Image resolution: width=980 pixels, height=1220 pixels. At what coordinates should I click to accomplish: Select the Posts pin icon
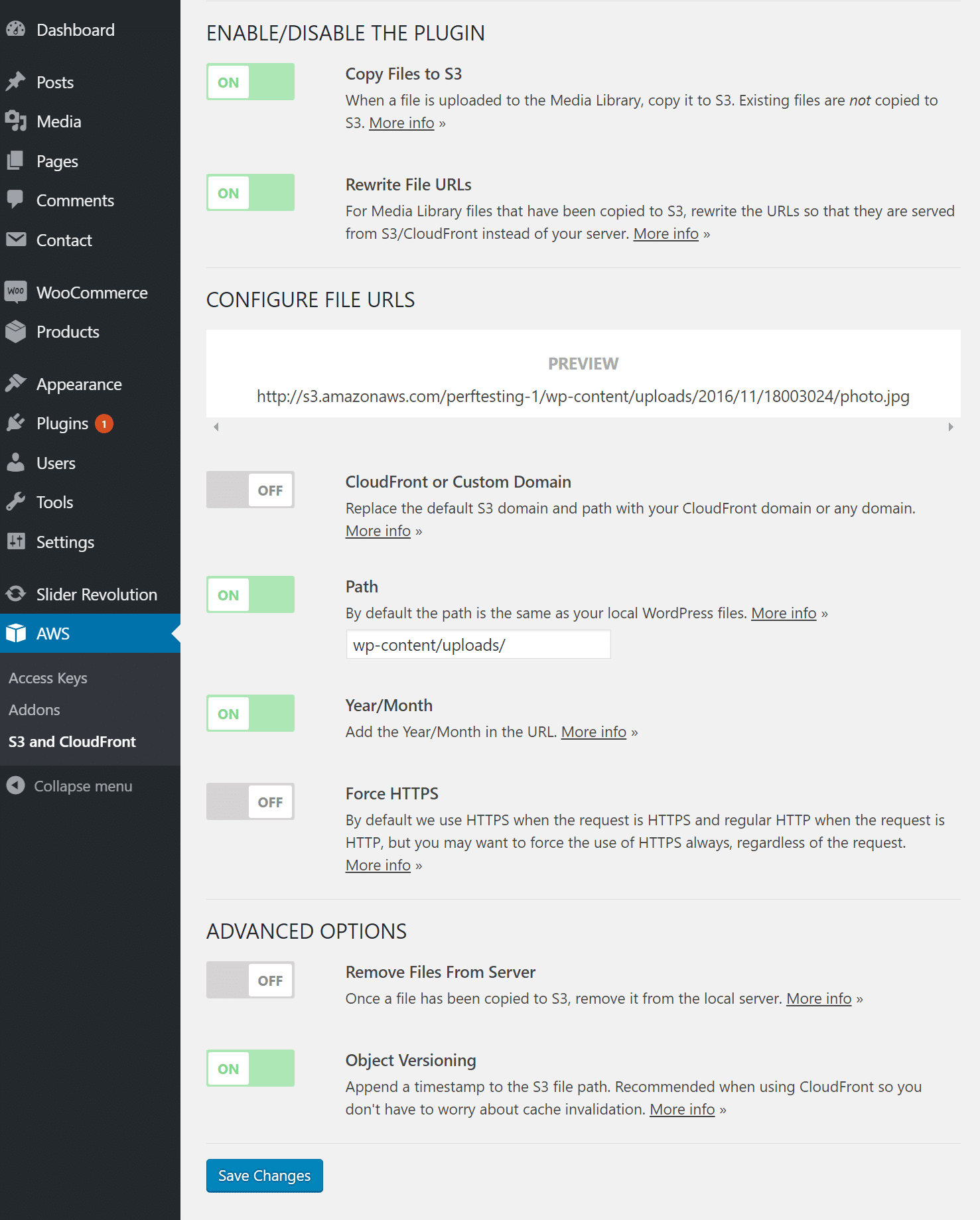coord(17,81)
